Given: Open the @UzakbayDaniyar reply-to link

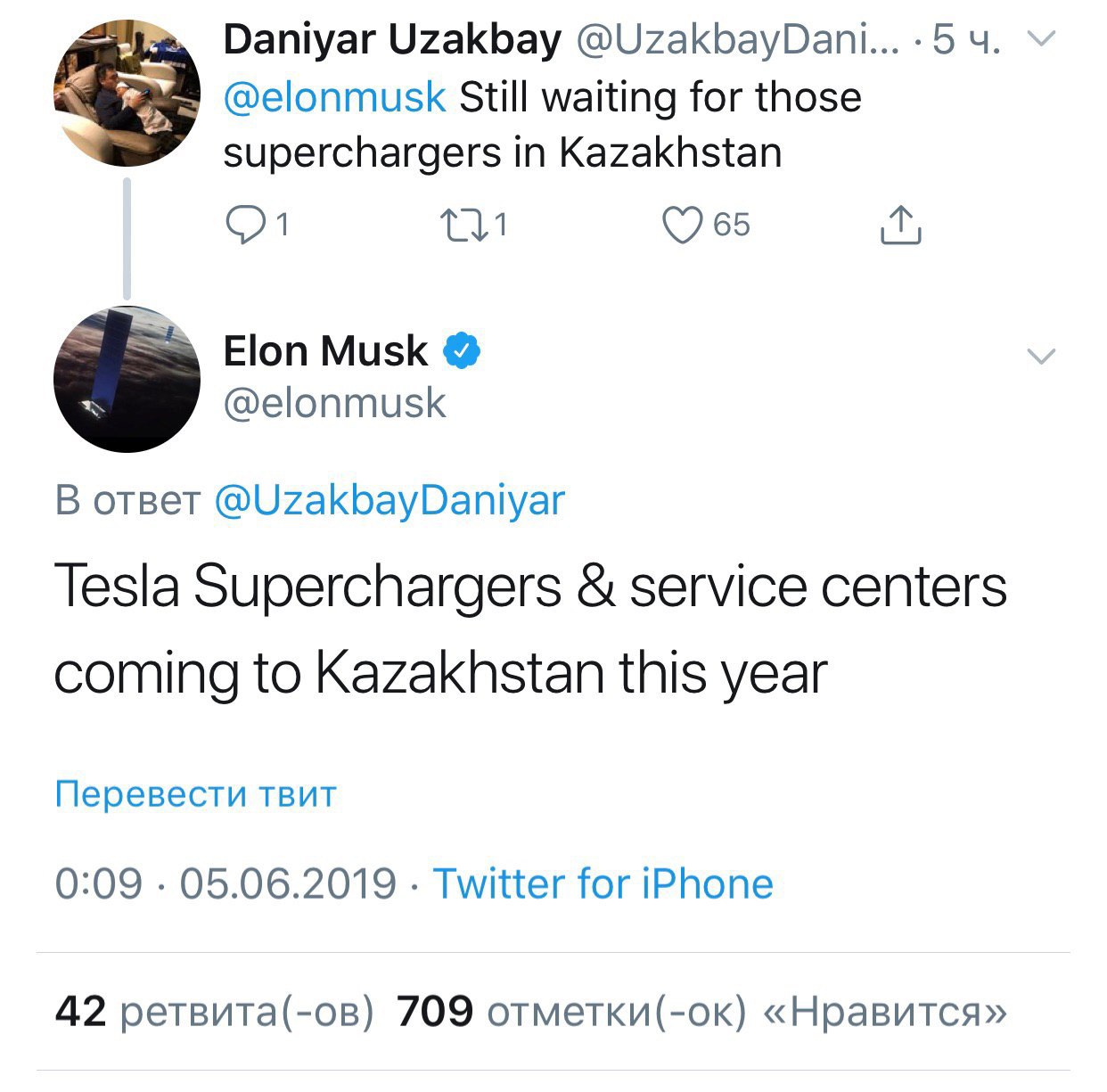Looking at the screenshot, I should [x=389, y=501].
